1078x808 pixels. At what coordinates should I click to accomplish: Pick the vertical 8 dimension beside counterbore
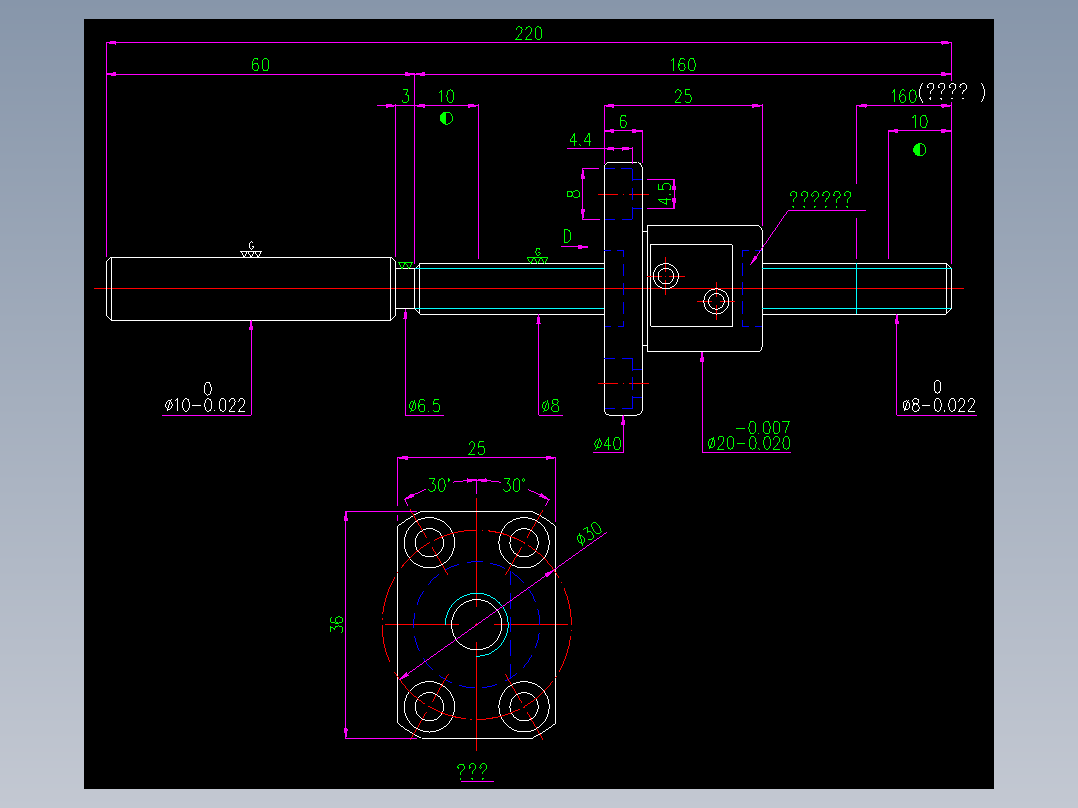pyautogui.click(x=573, y=194)
